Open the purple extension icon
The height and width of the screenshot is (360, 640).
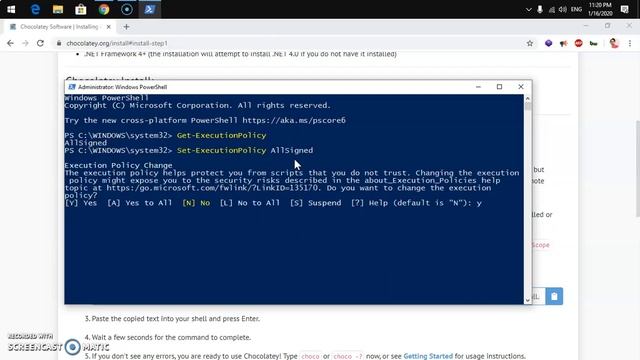[x=549, y=43]
